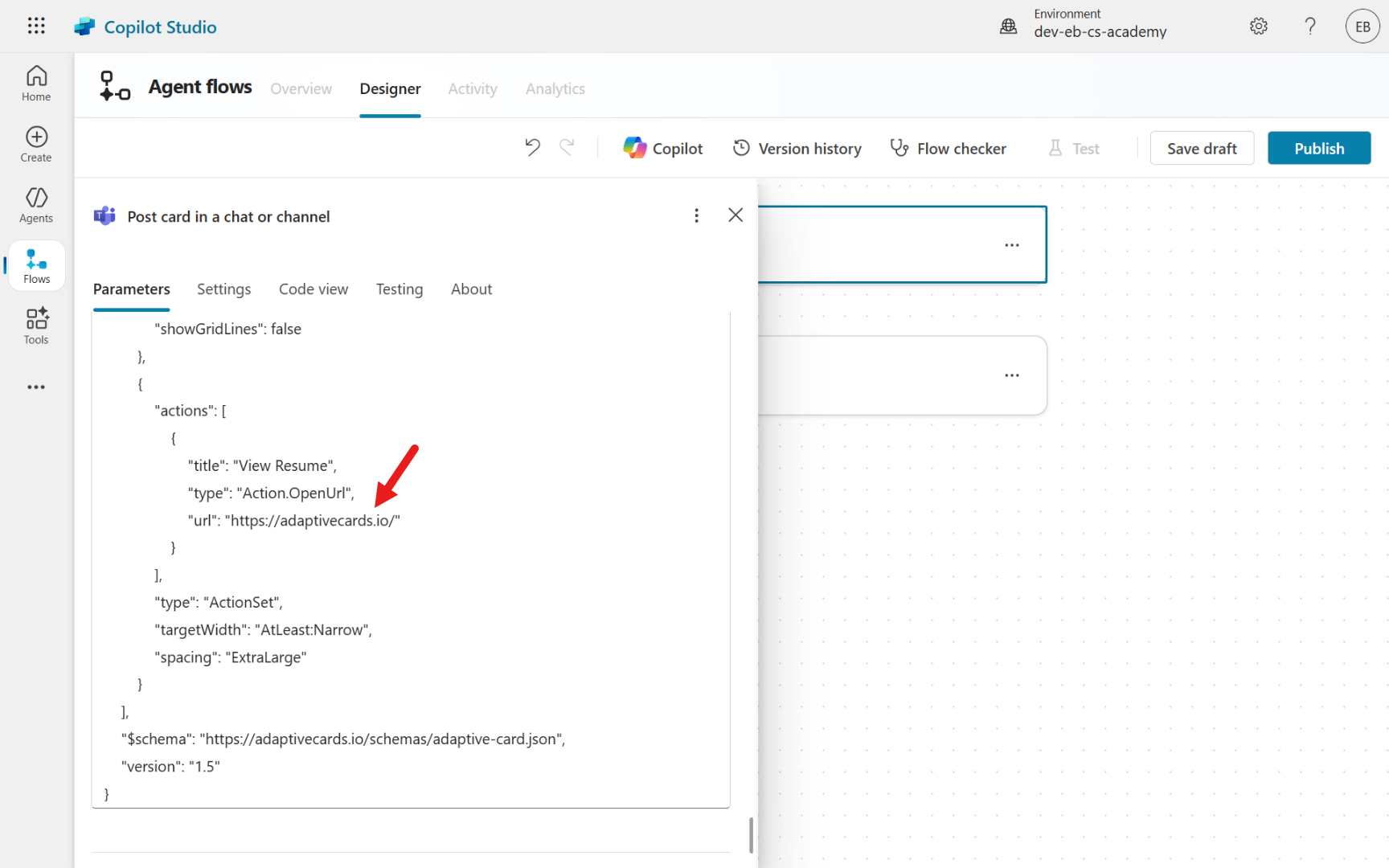This screenshot has height=868, width=1389.
Task: Open Tools in the sidebar
Action: [36, 326]
